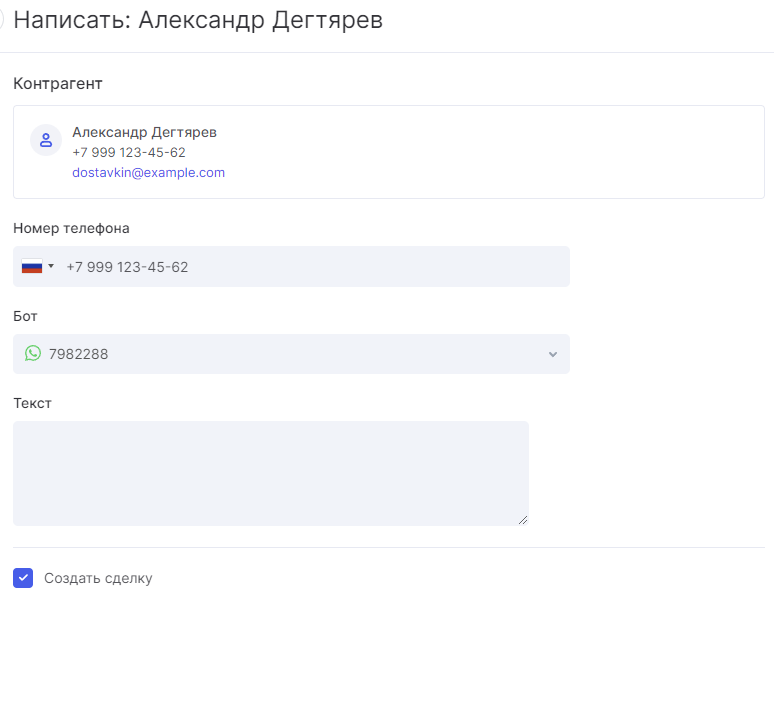Toggle the Создать сделку checkbox
The width and height of the screenshot is (774, 704).
click(x=23, y=578)
